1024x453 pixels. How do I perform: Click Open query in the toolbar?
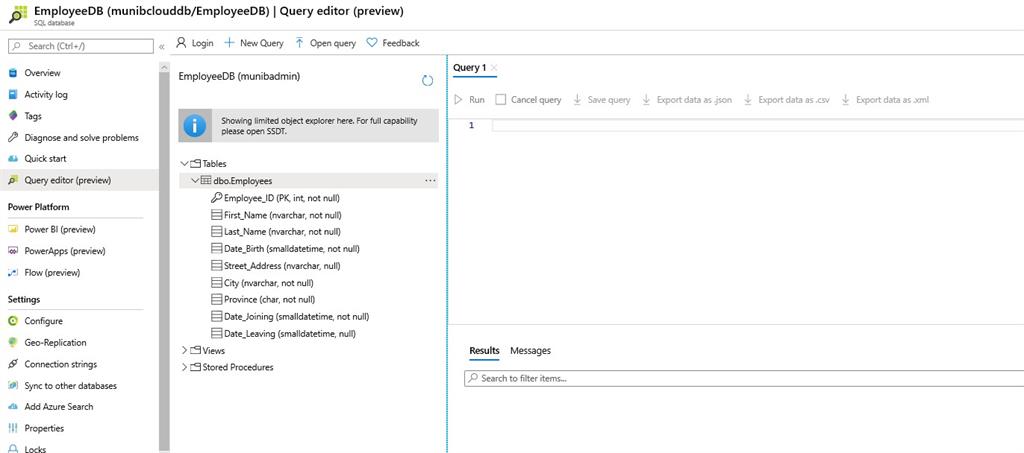point(325,43)
